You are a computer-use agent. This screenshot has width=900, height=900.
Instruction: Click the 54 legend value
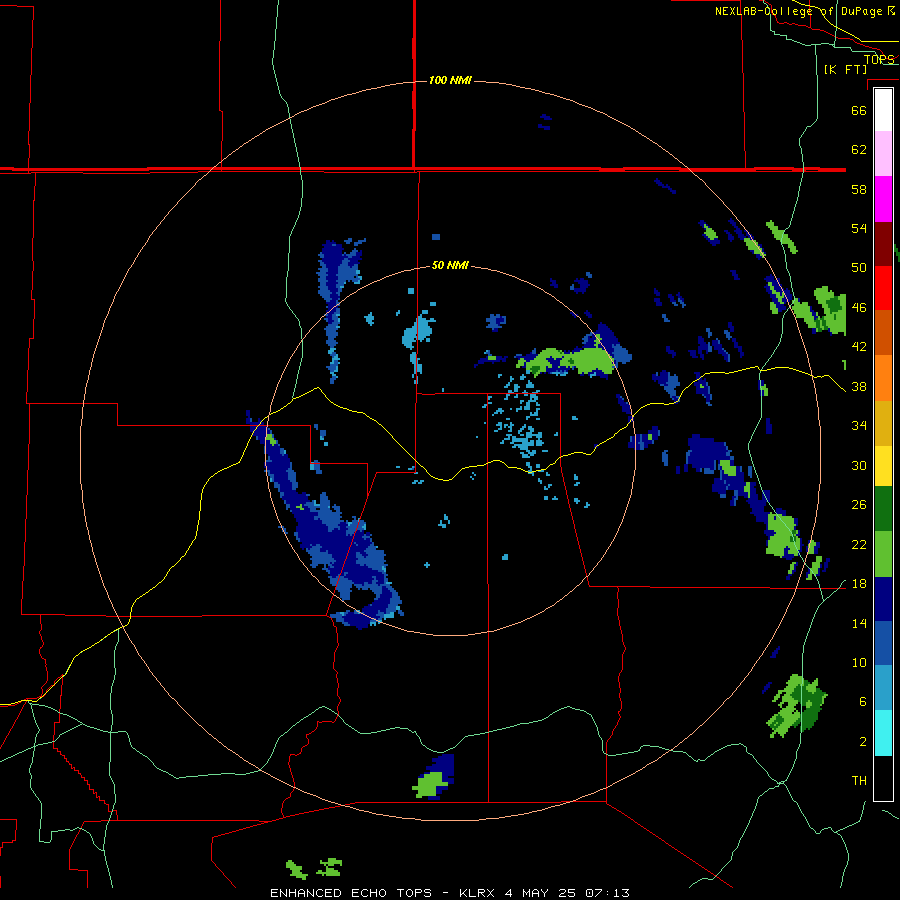coord(859,228)
